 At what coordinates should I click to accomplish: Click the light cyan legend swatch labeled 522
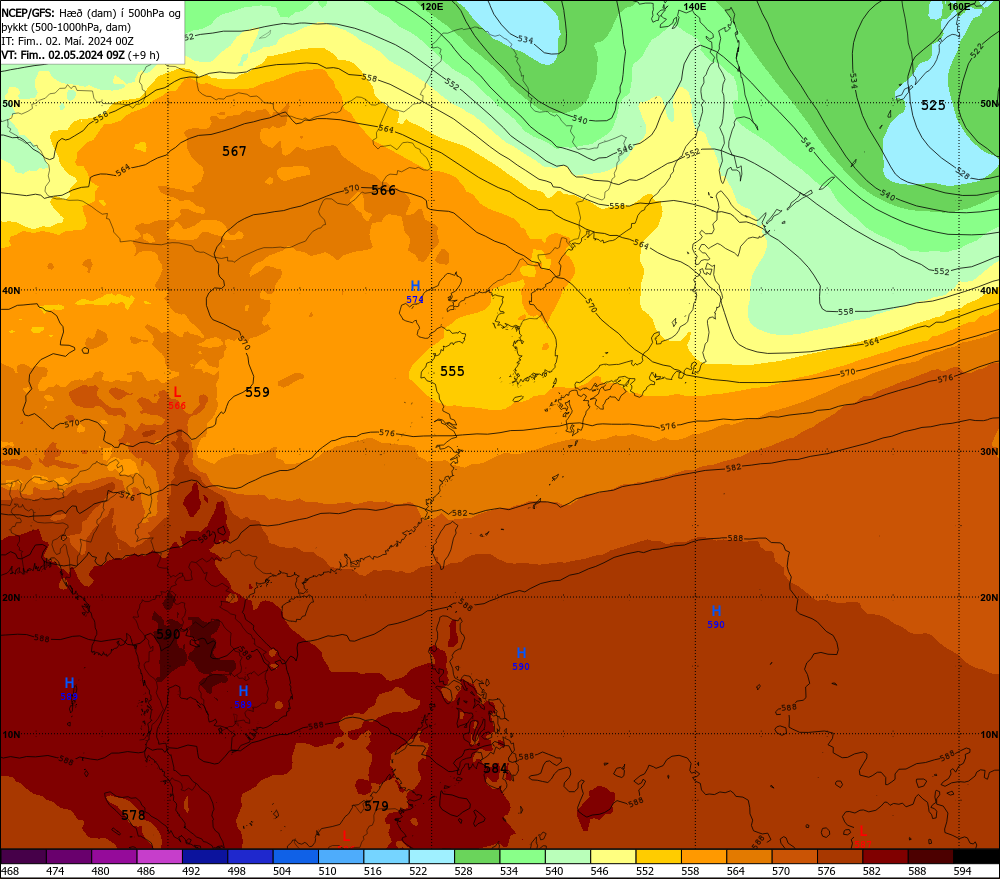coord(432,857)
